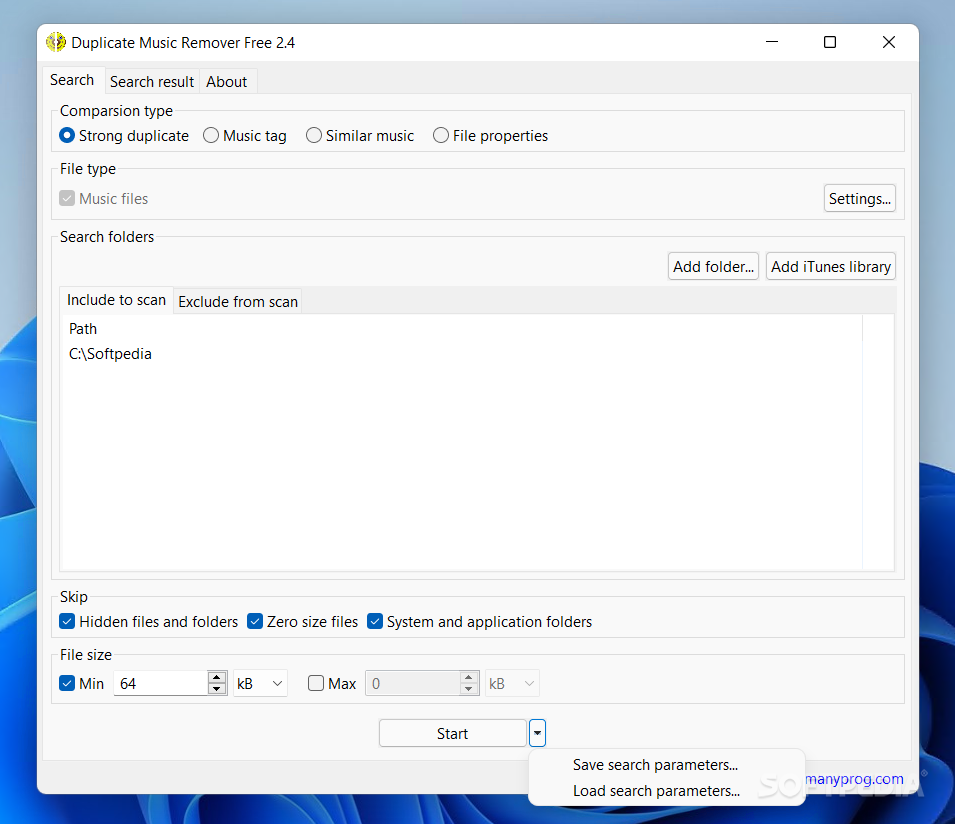Click Add iTunes library button

point(831,267)
